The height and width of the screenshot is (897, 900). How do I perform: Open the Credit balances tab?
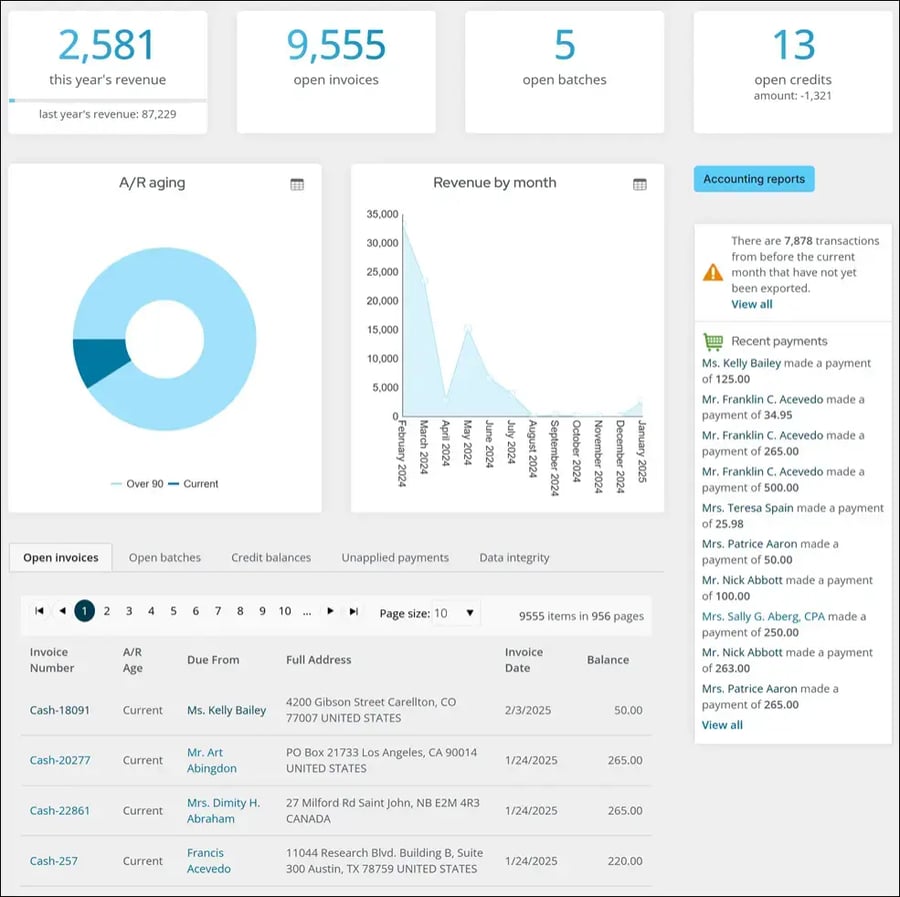270,558
